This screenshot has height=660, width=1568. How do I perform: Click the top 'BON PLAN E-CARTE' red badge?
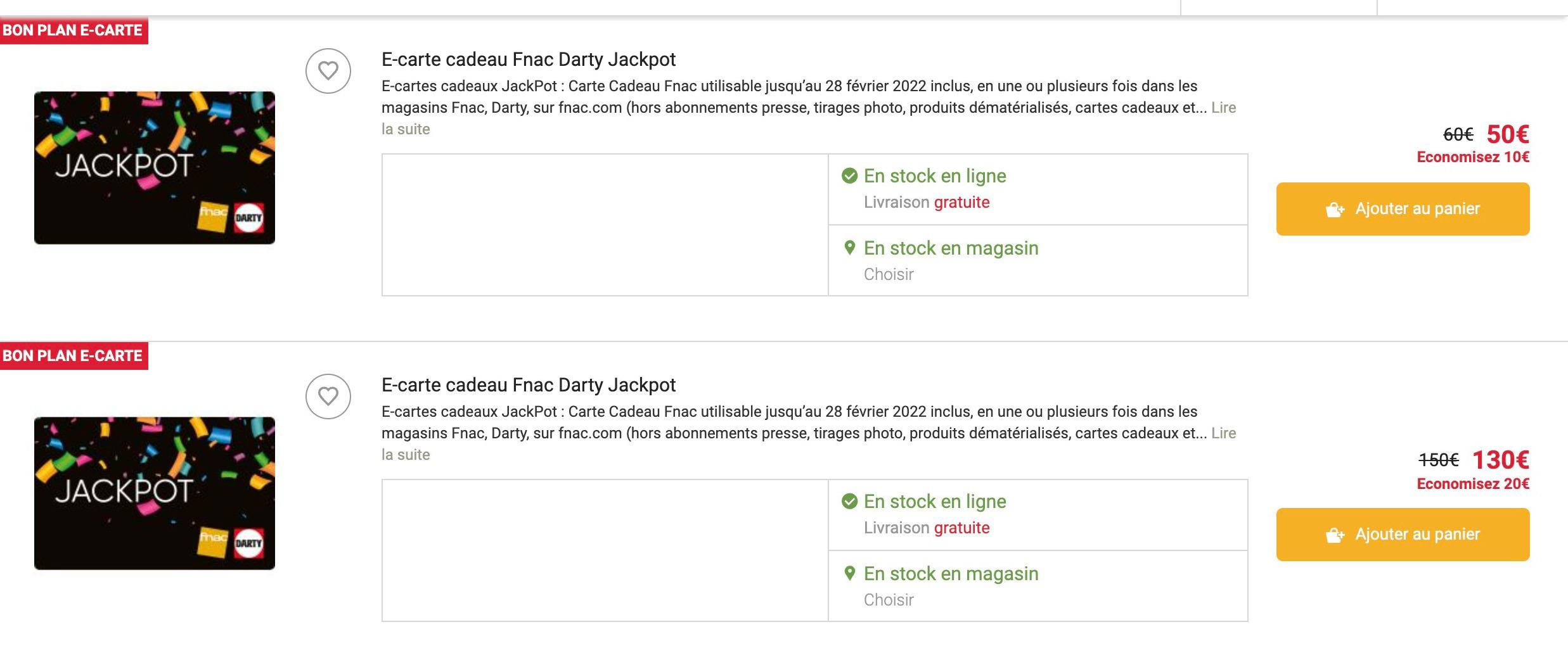[x=74, y=30]
